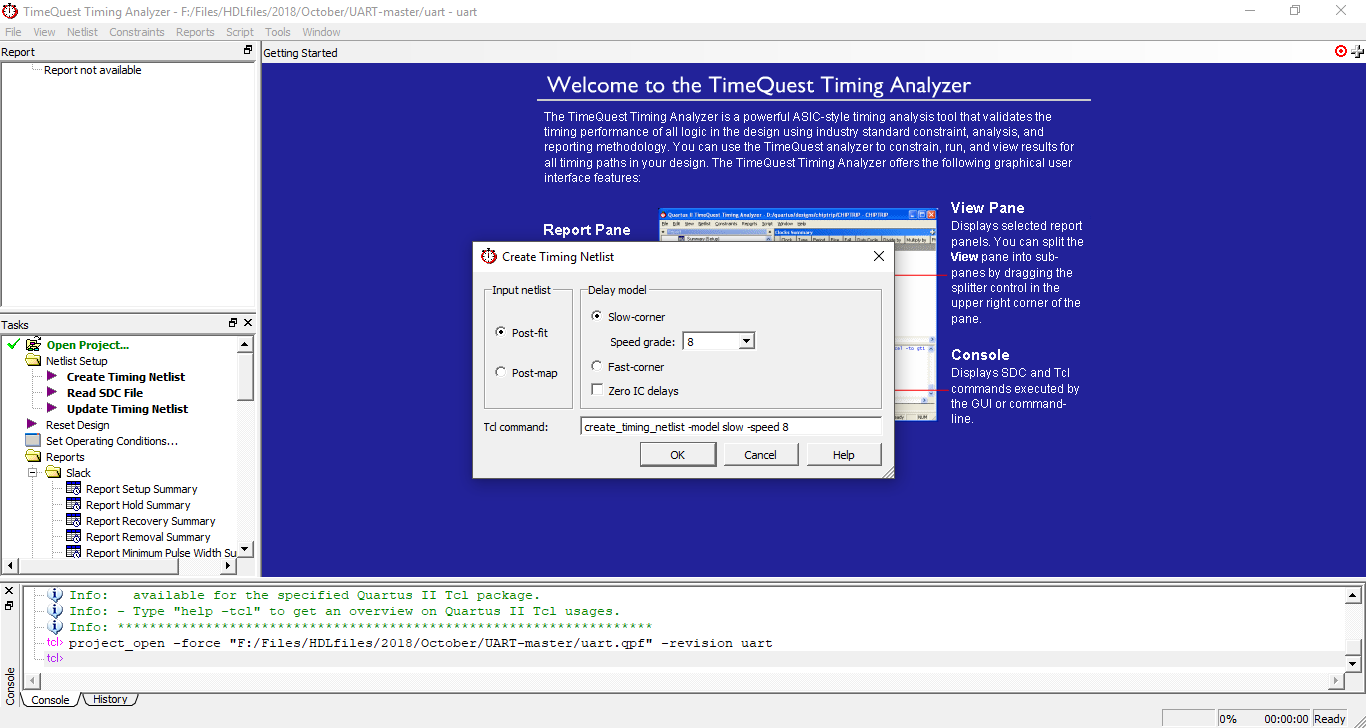Choose the Slow-corner delay model
The width and height of the screenshot is (1366, 728).
pyautogui.click(x=597, y=316)
